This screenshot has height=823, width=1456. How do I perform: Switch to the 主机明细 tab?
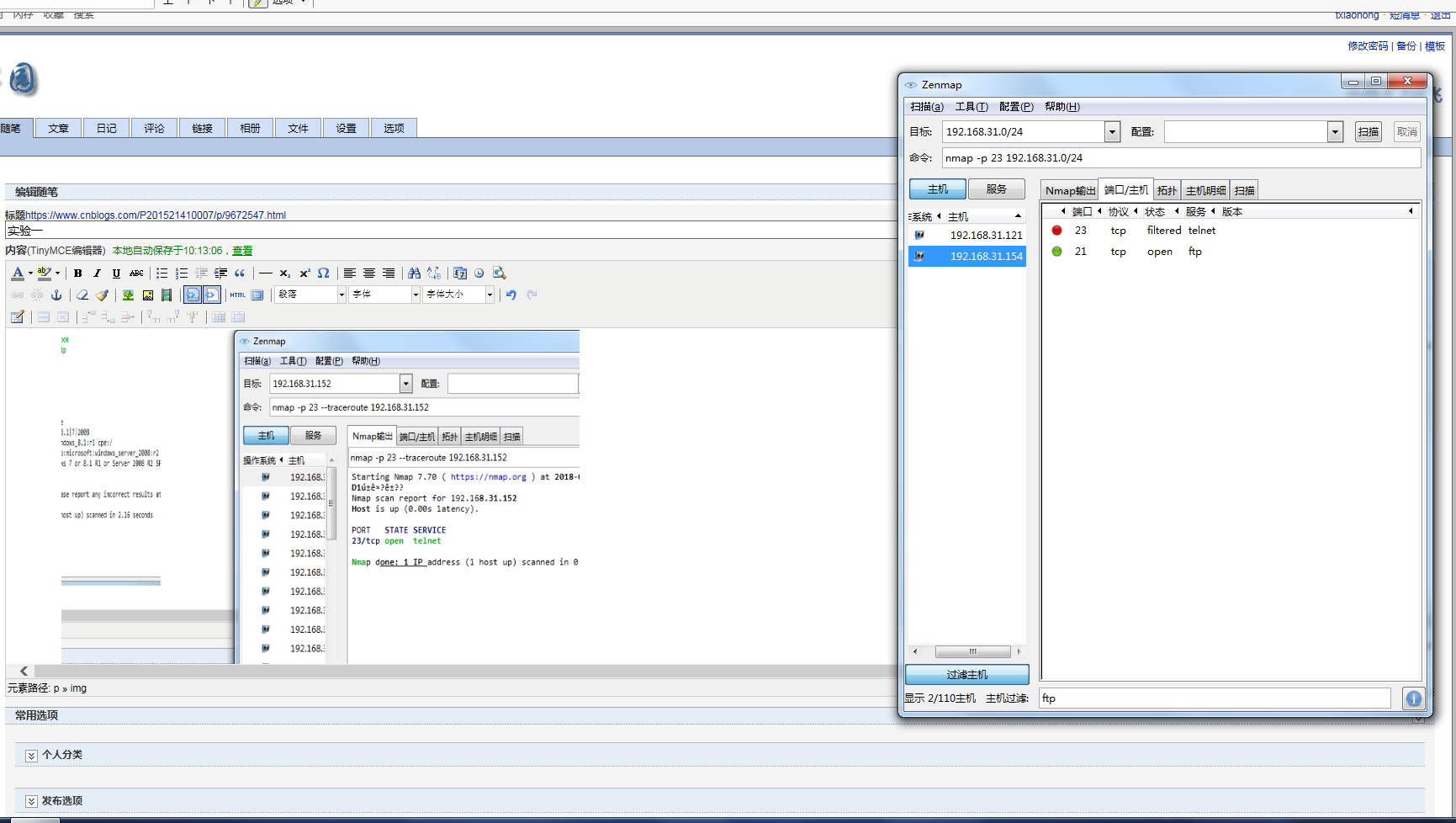1205,190
